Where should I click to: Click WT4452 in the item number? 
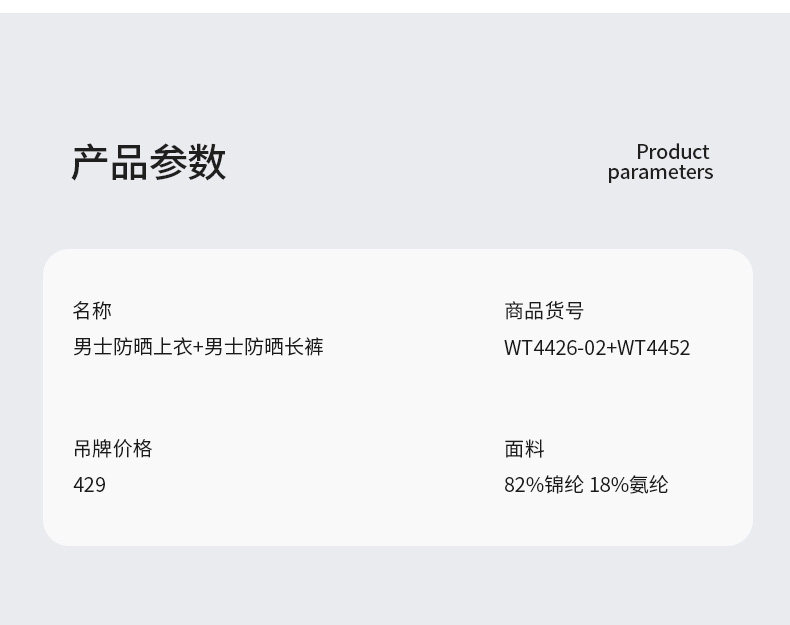pyautogui.click(x=654, y=348)
